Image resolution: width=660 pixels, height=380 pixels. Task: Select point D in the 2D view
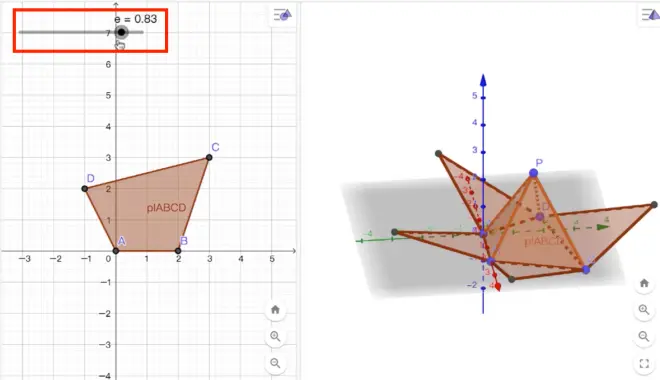point(85,189)
